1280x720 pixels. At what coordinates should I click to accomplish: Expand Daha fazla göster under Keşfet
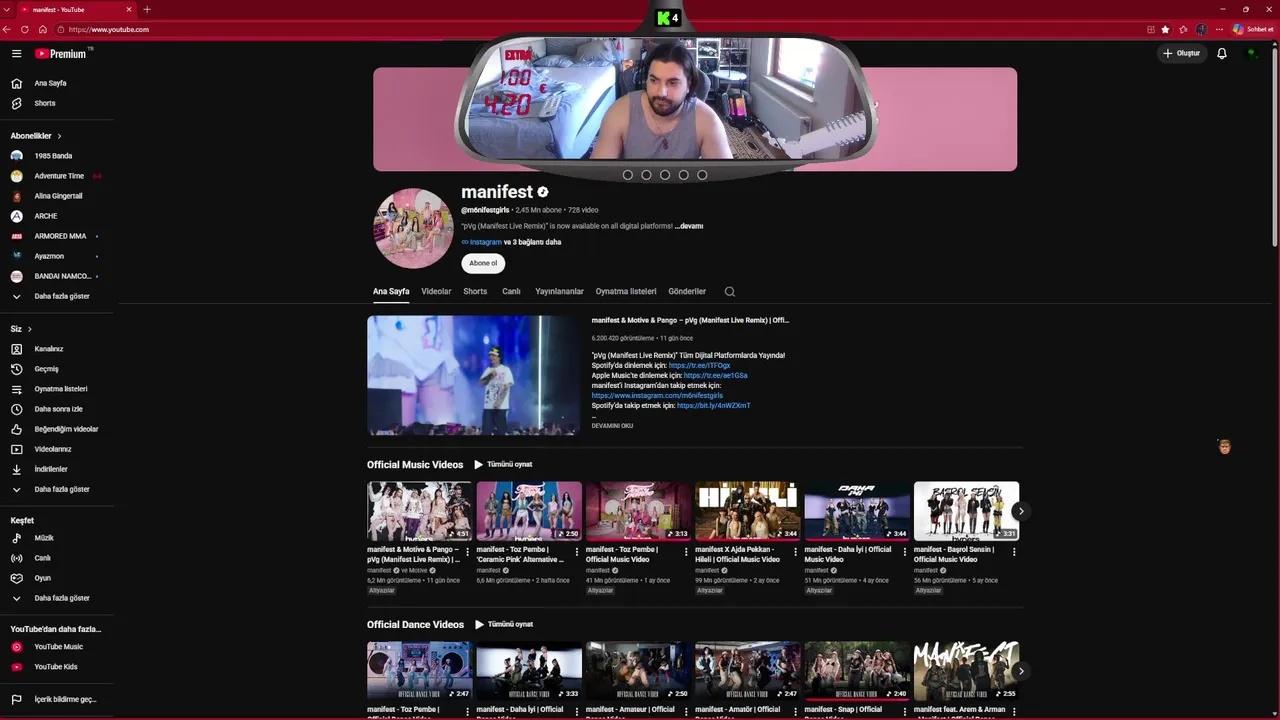click(57, 598)
